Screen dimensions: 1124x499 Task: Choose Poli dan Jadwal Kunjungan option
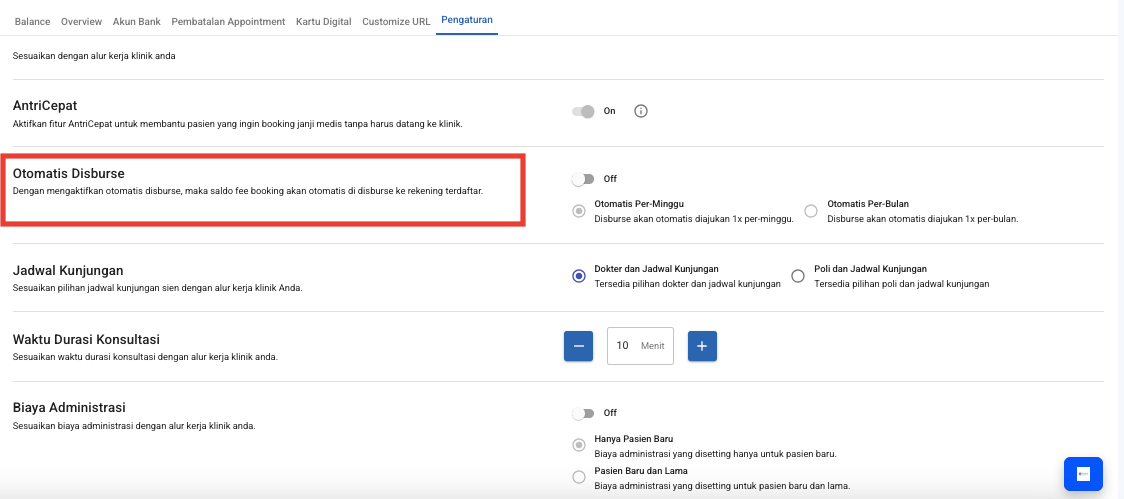(x=798, y=276)
